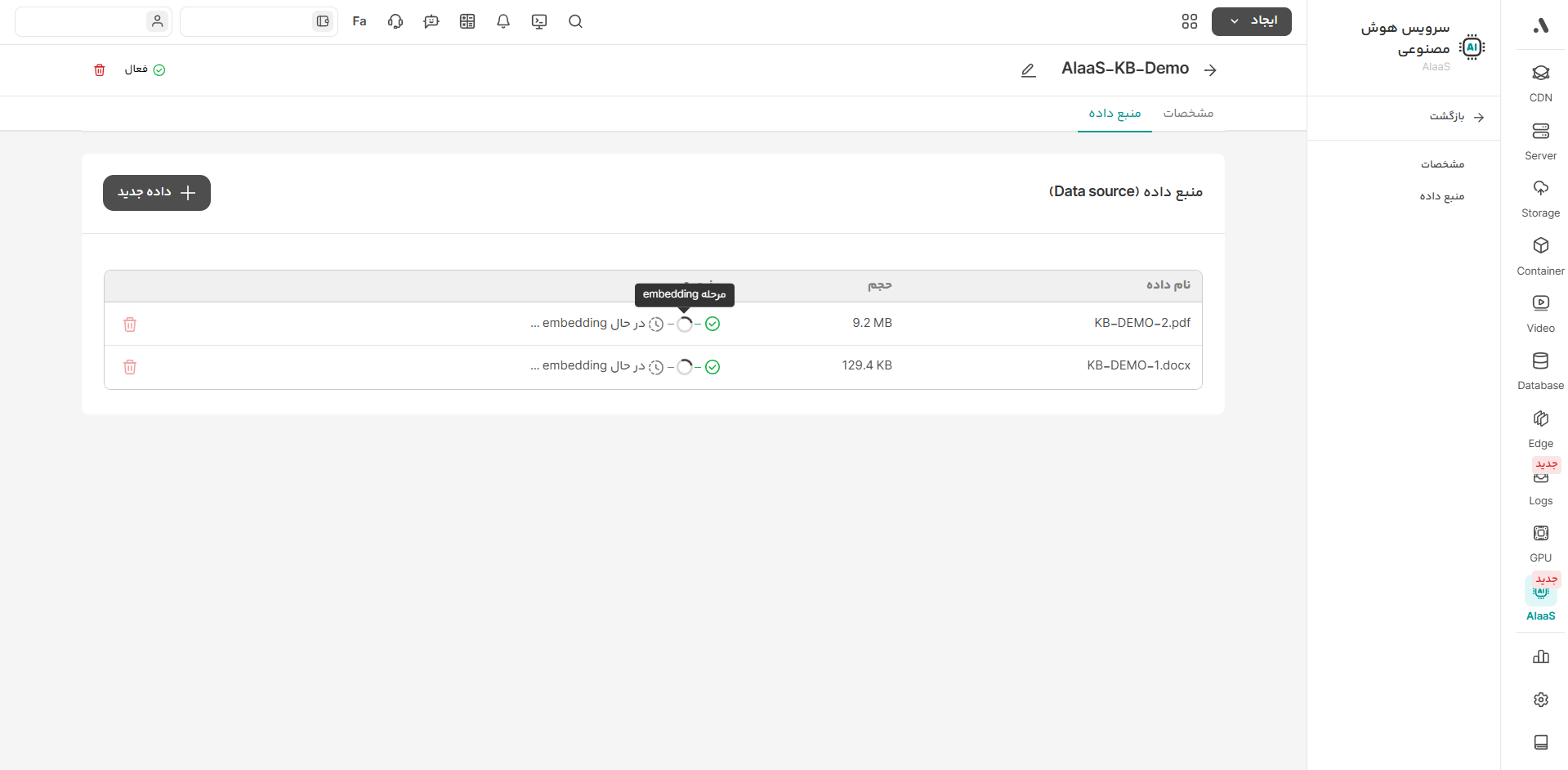The width and height of the screenshot is (1568, 770).
Task: Open the support headset icon
Action: tap(395, 22)
